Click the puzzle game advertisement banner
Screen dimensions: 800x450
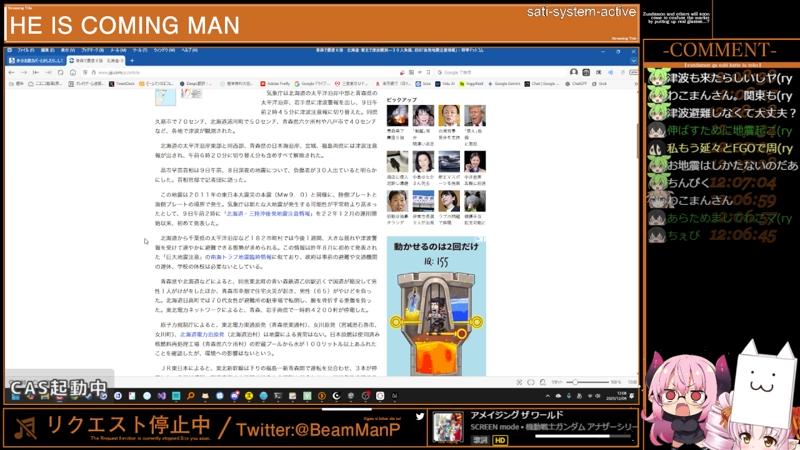pos(436,306)
